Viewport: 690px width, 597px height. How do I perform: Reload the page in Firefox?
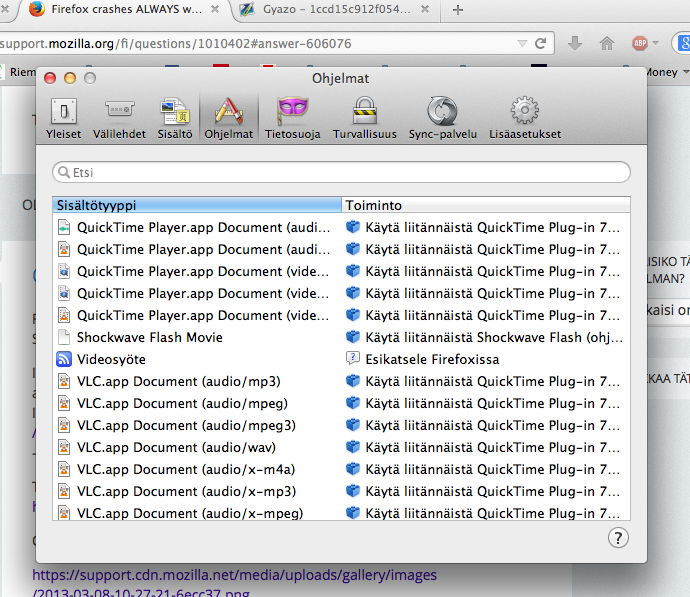[540, 43]
